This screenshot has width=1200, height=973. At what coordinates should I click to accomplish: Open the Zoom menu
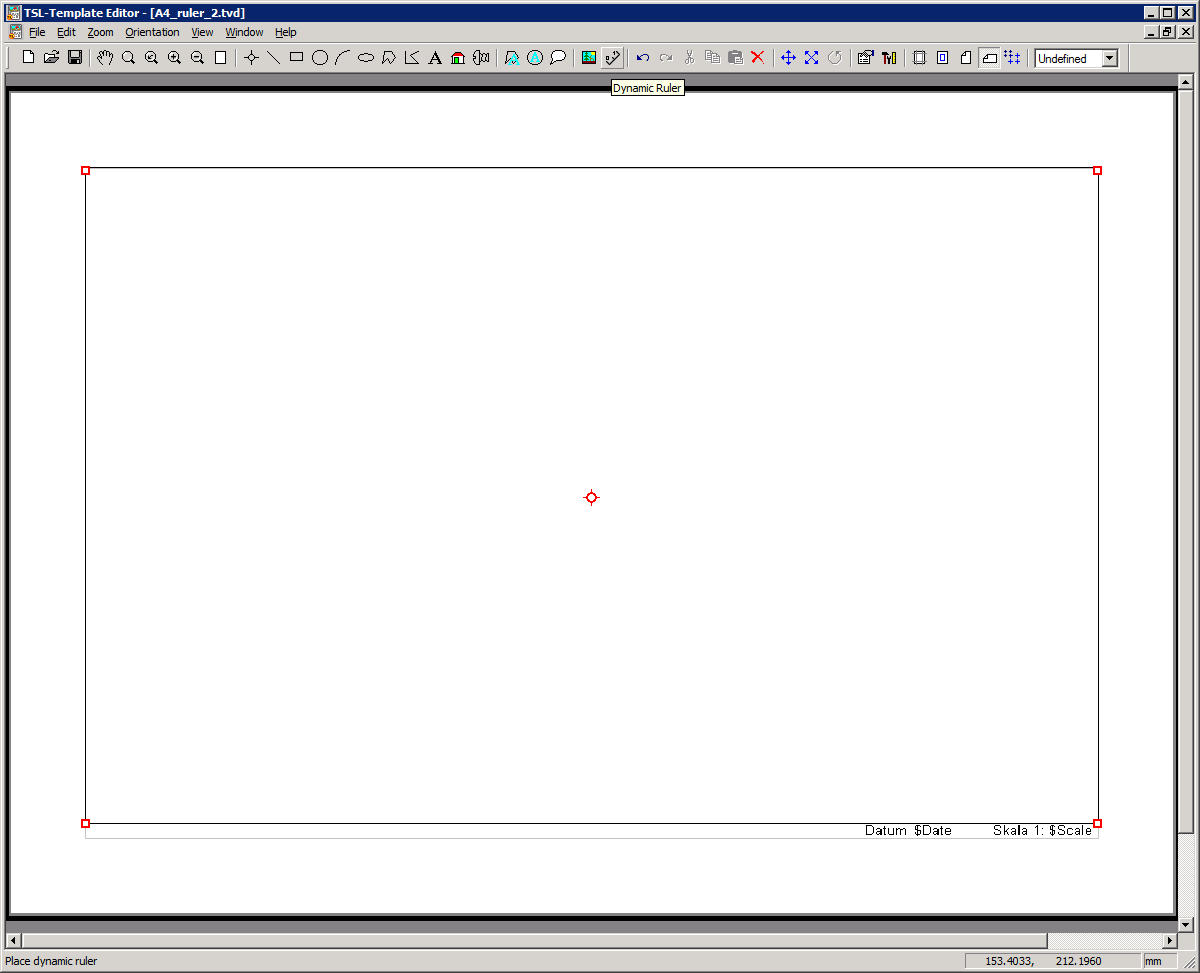100,32
